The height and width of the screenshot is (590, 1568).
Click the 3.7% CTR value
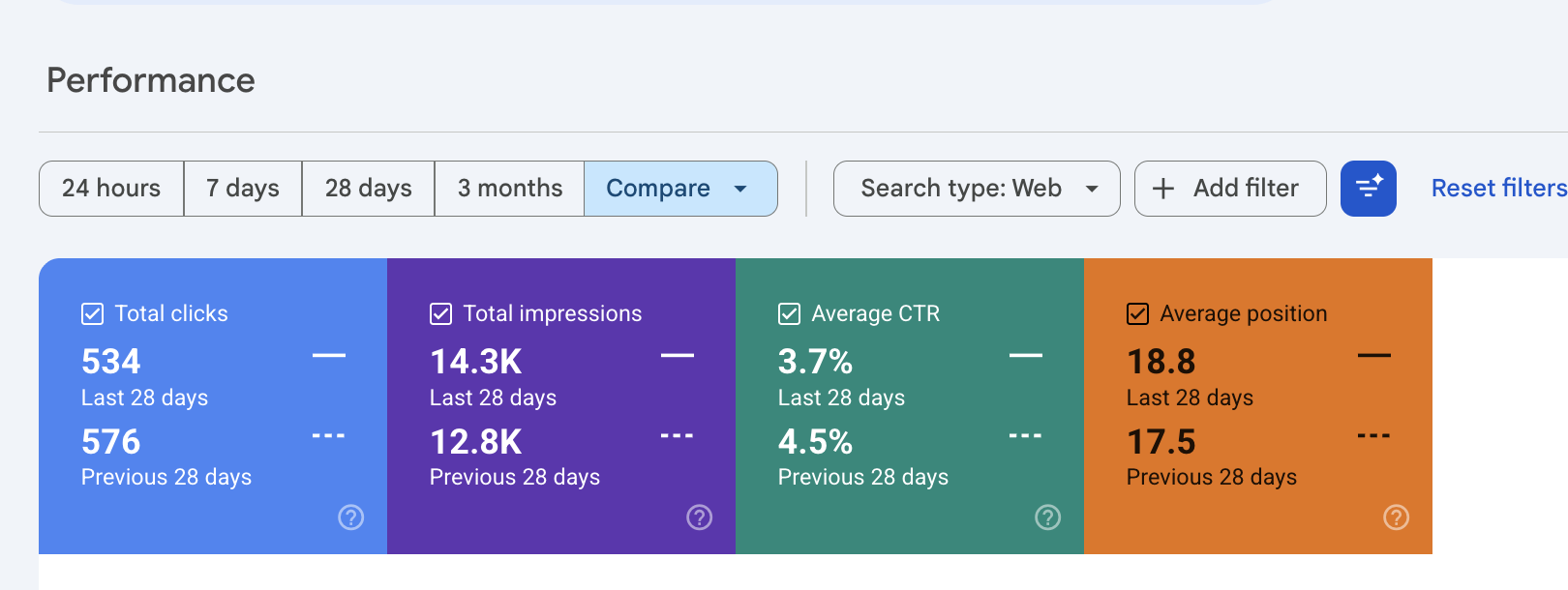pos(816,362)
